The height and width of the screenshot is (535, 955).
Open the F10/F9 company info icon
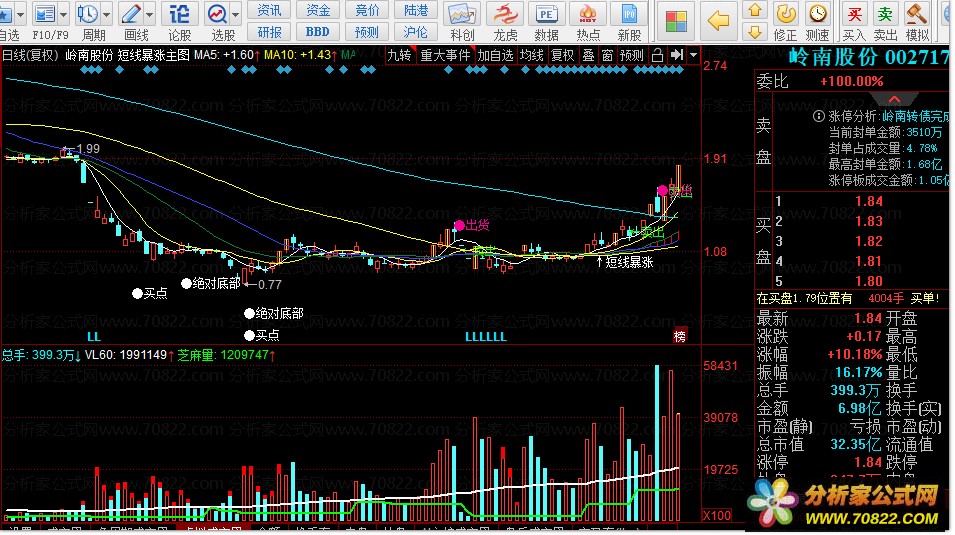coord(45,13)
